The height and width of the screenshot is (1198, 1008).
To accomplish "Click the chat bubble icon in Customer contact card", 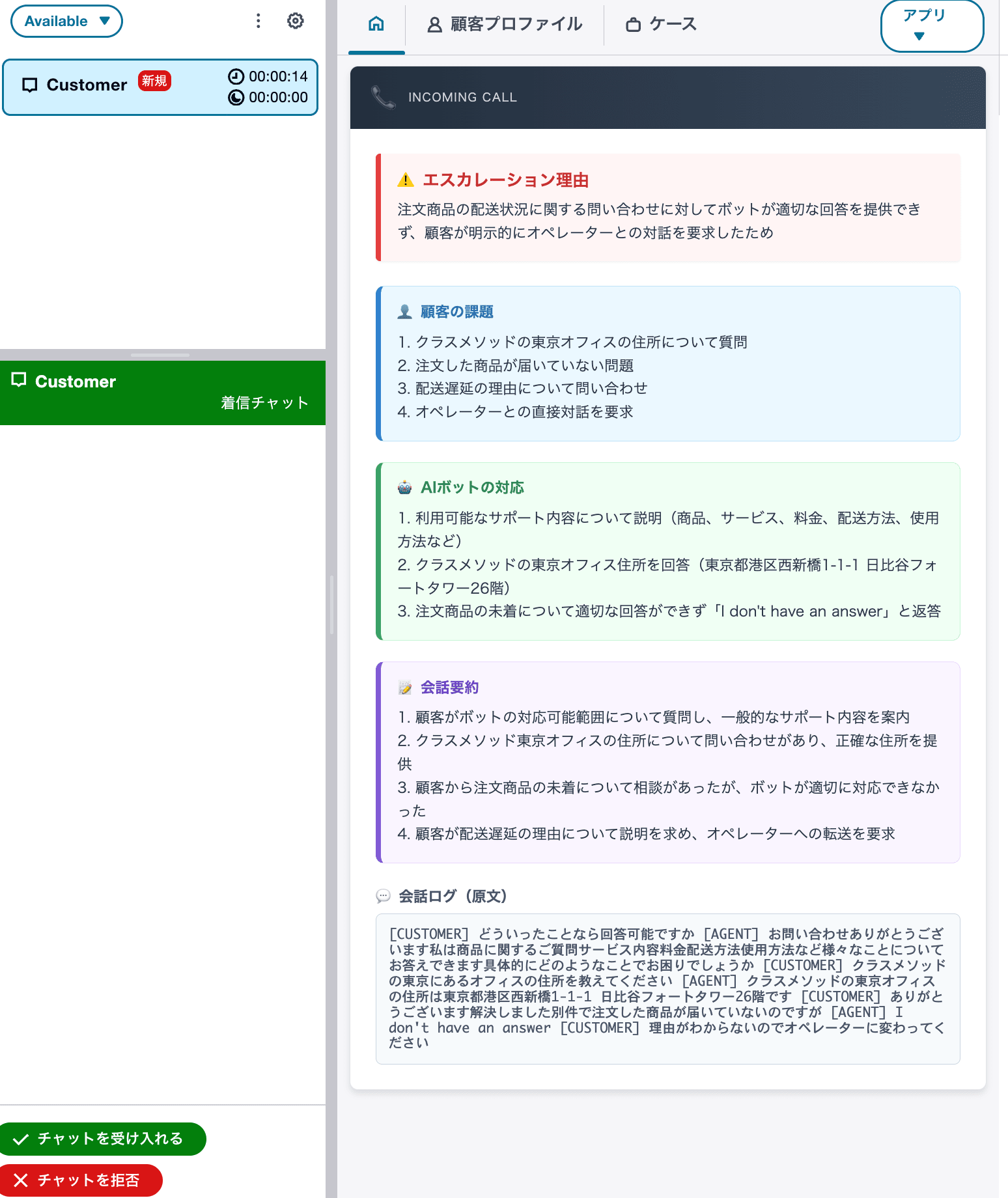I will 30,85.
